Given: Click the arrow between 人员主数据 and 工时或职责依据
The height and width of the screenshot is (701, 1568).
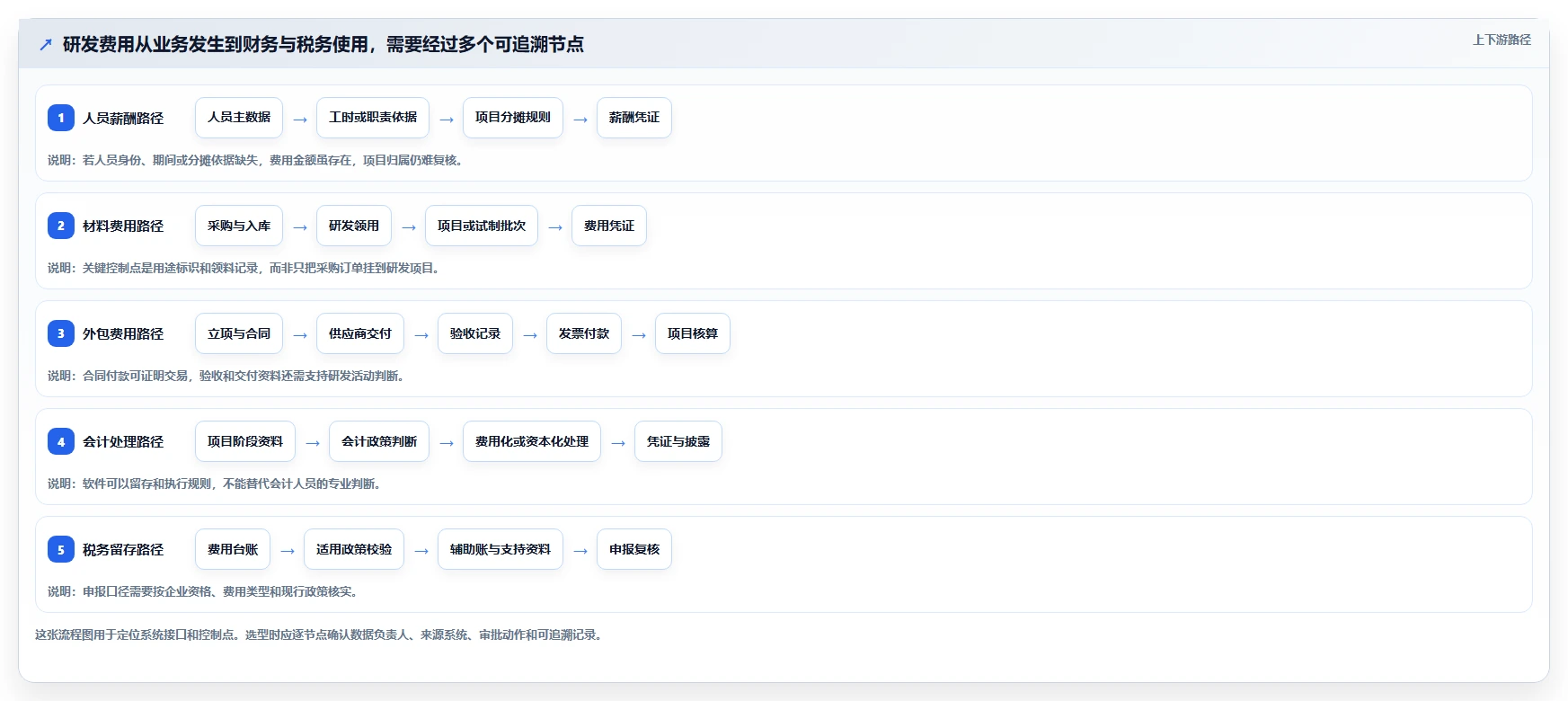Looking at the screenshot, I should pyautogui.click(x=300, y=119).
